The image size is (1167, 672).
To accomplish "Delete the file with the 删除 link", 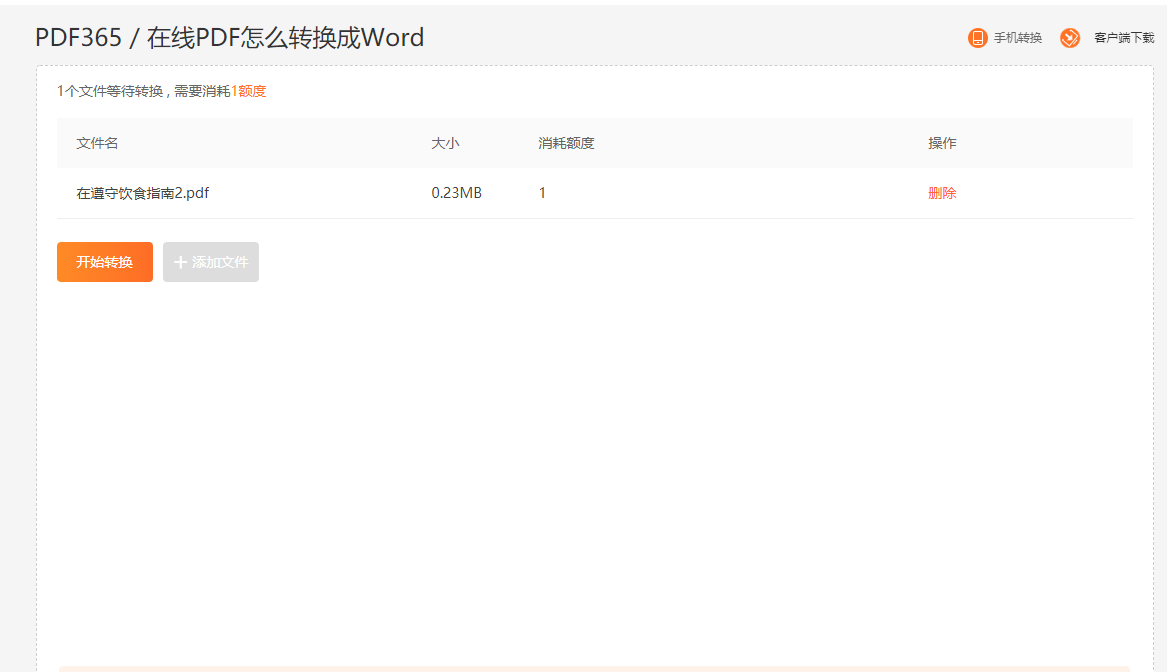I will coord(942,193).
